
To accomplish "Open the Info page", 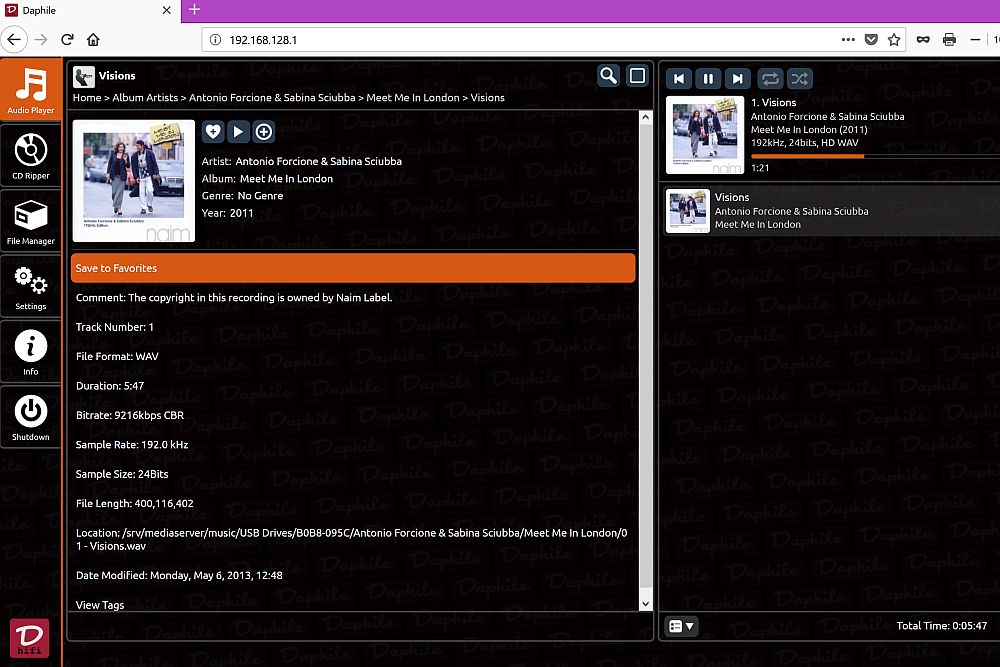I will pos(31,353).
